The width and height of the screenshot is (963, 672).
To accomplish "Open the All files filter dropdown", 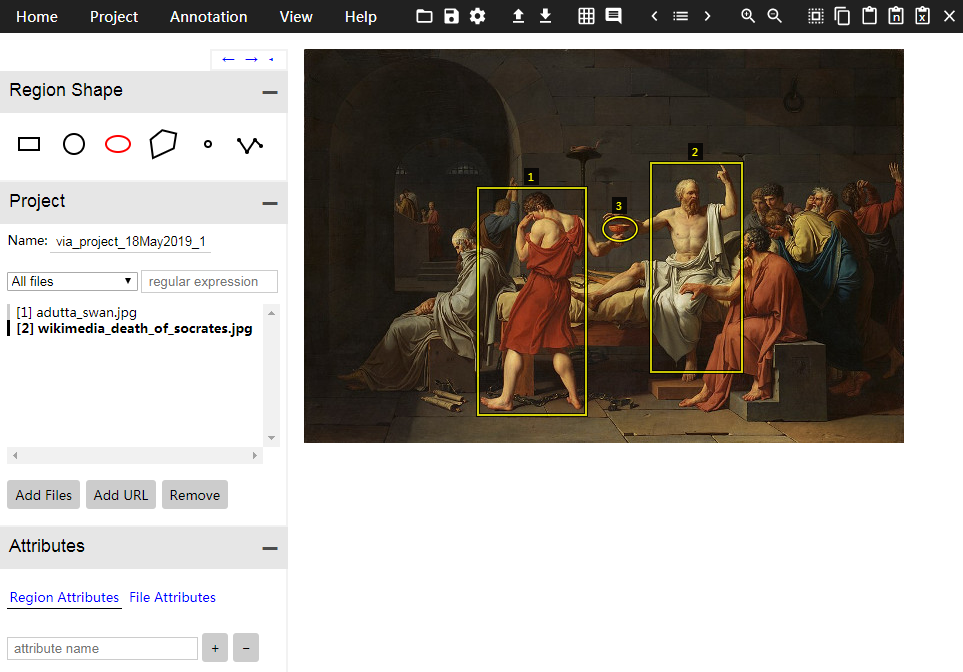I will coord(72,281).
